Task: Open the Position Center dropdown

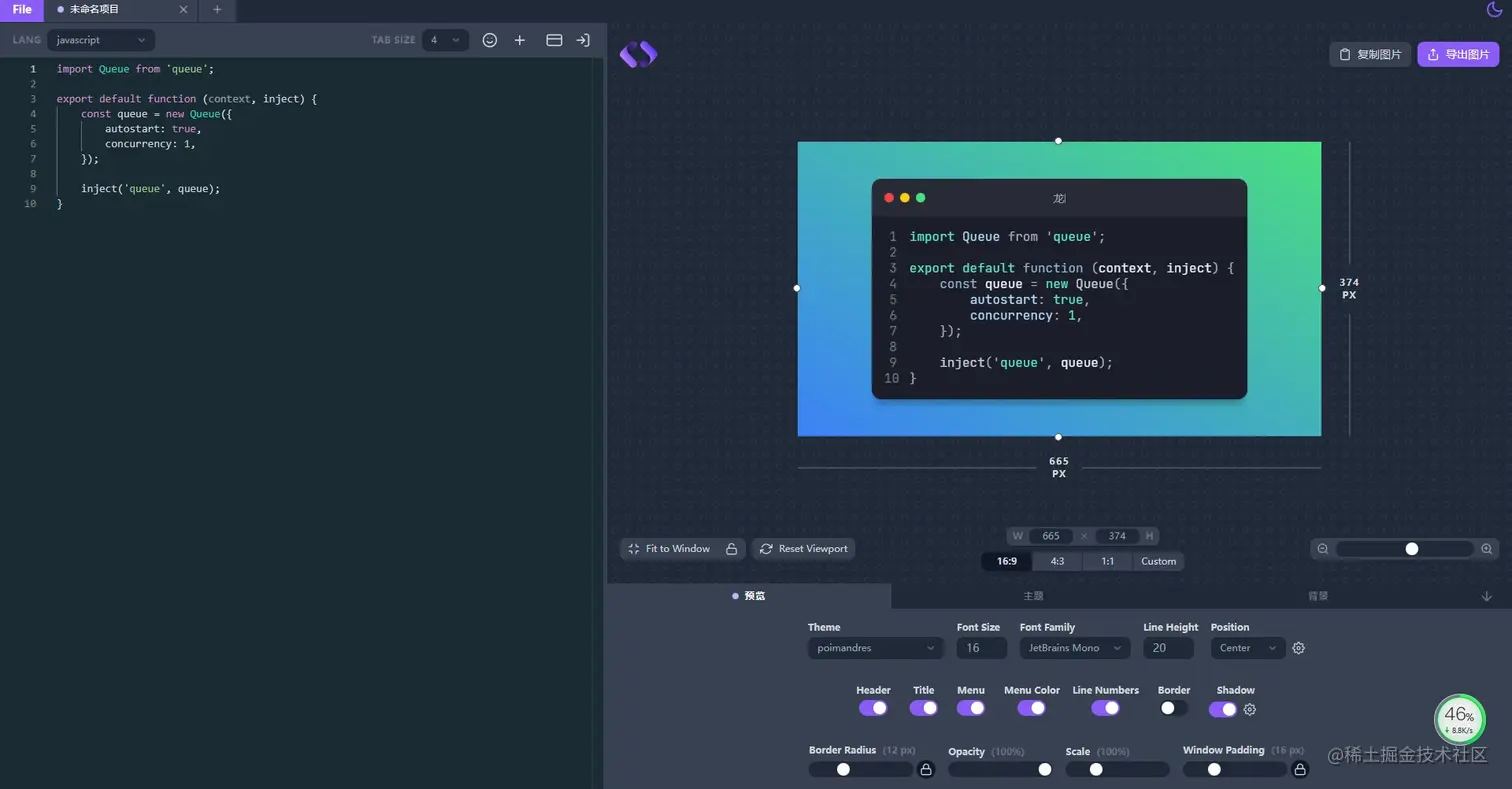Action: point(1248,648)
